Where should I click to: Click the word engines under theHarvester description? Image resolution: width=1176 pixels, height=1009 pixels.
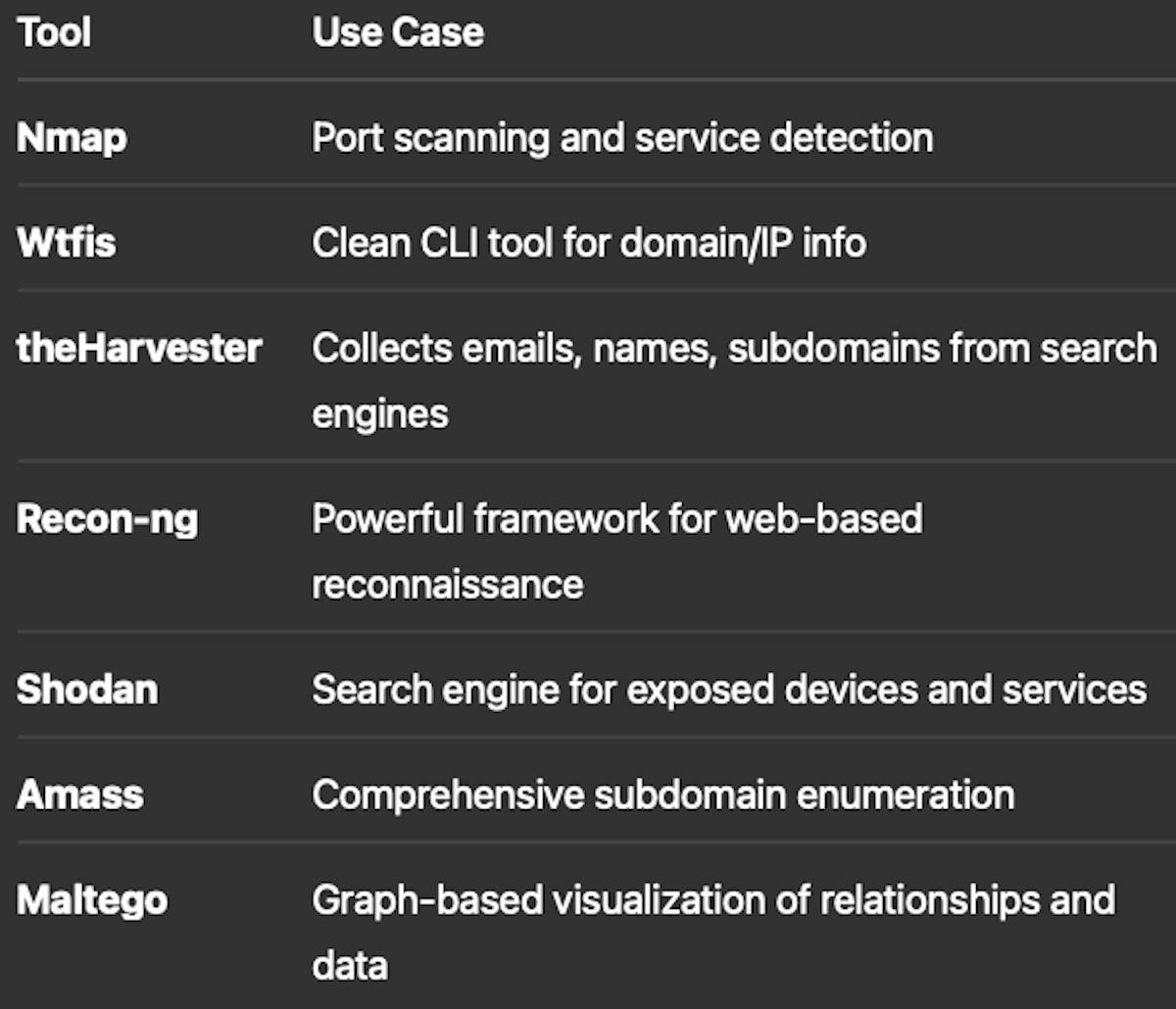coord(380,413)
